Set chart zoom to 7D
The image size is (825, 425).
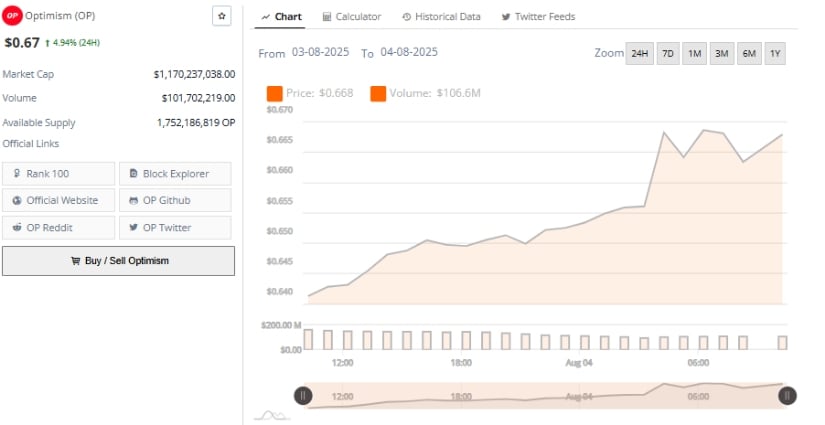click(668, 54)
